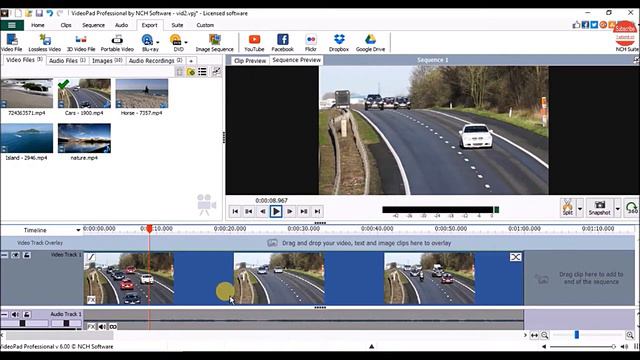Click the DVD export icon
Screen dimensions: 640x360
pyautogui.click(x=176, y=40)
